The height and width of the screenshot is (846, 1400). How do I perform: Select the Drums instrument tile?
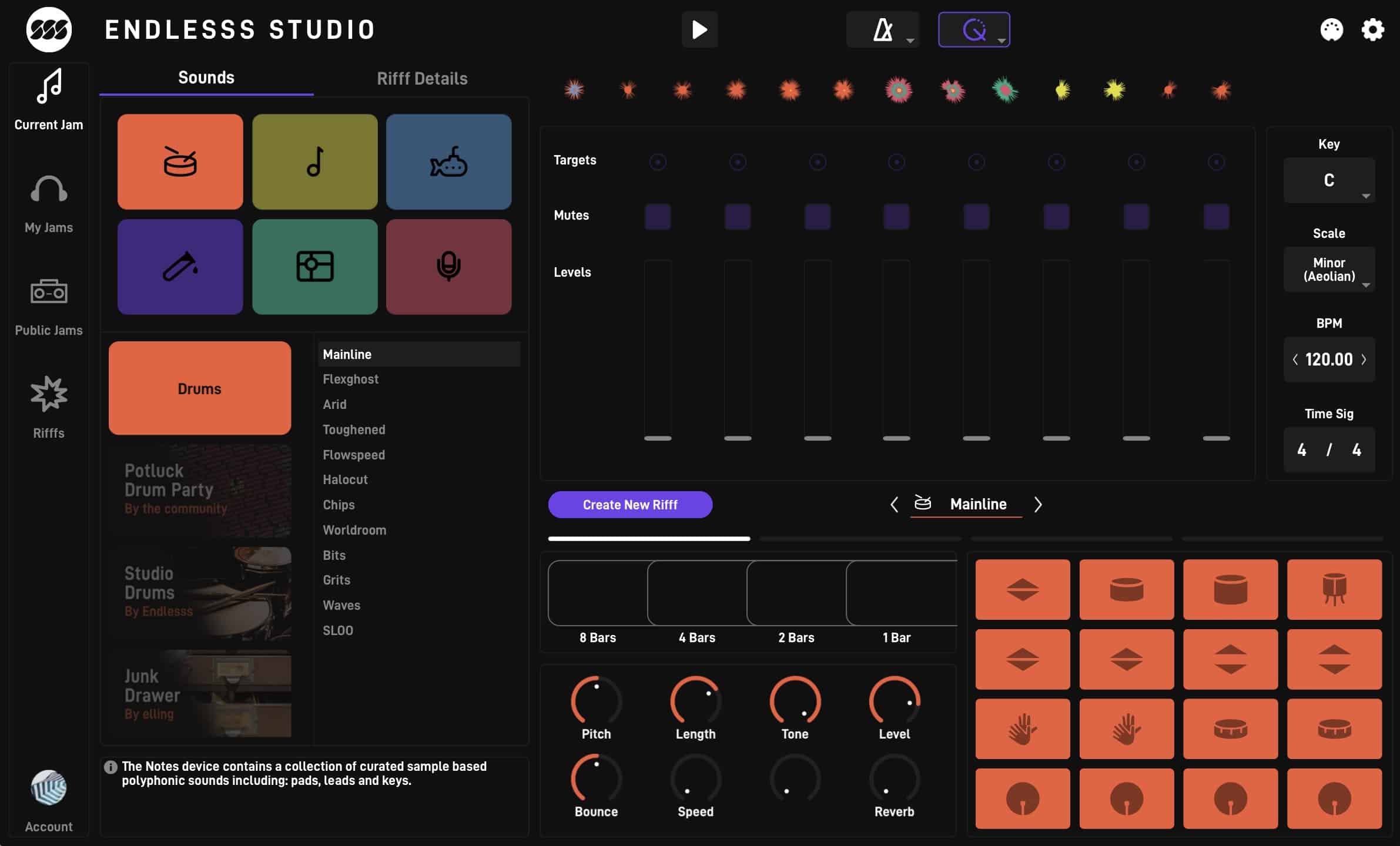pos(180,162)
